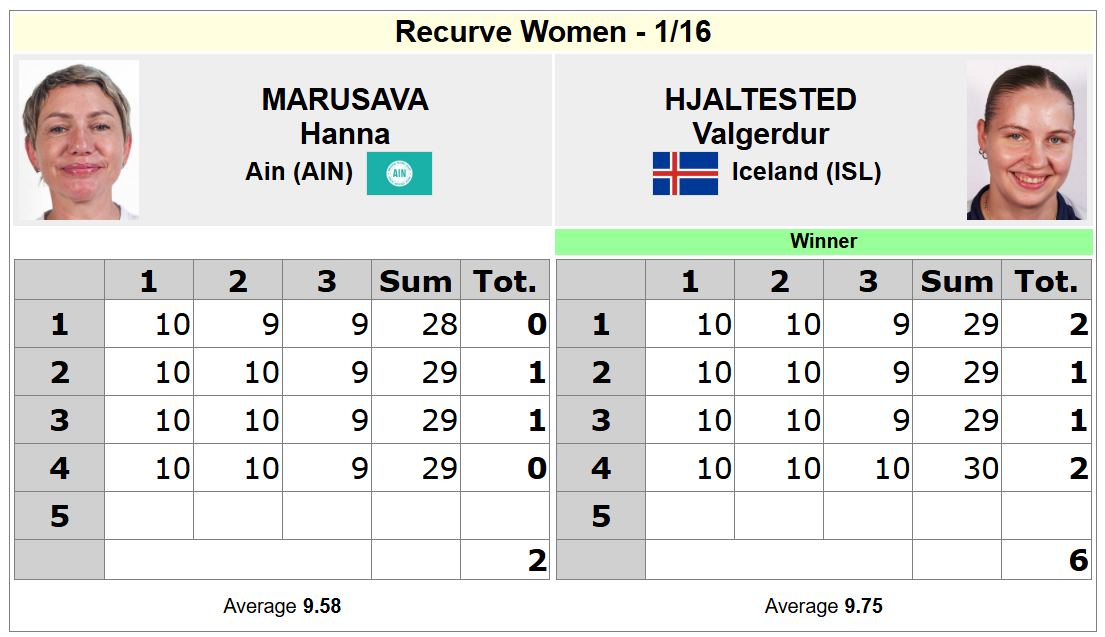
Task: Click Hjaltested's final total score 6
Action: point(1078,561)
